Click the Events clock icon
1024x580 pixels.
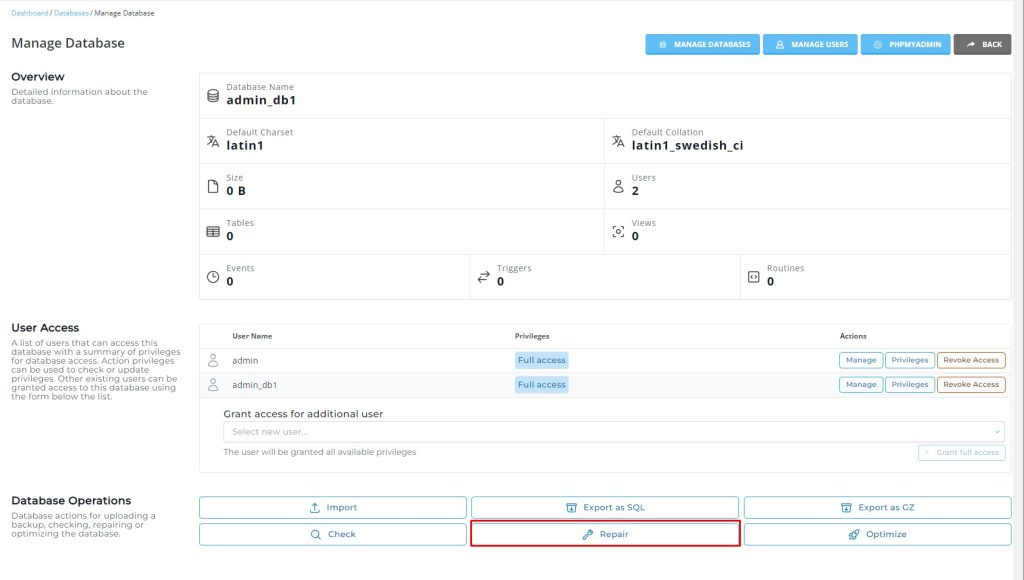coord(213,277)
